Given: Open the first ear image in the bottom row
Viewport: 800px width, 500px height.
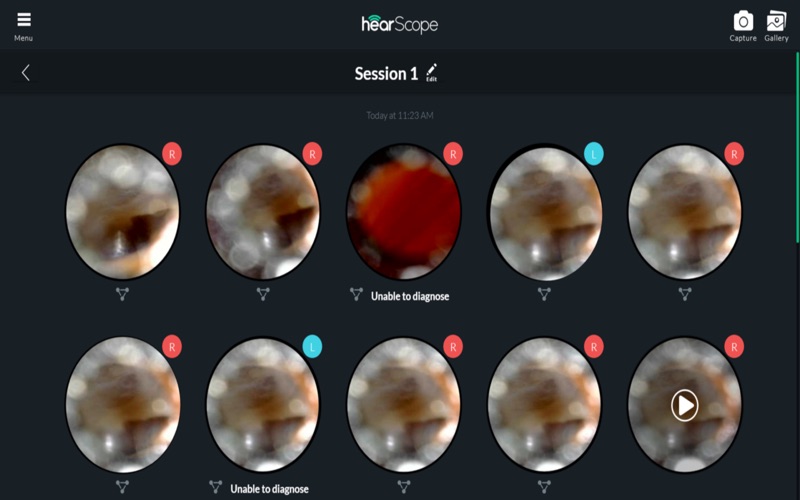Looking at the screenshot, I should click(x=122, y=405).
